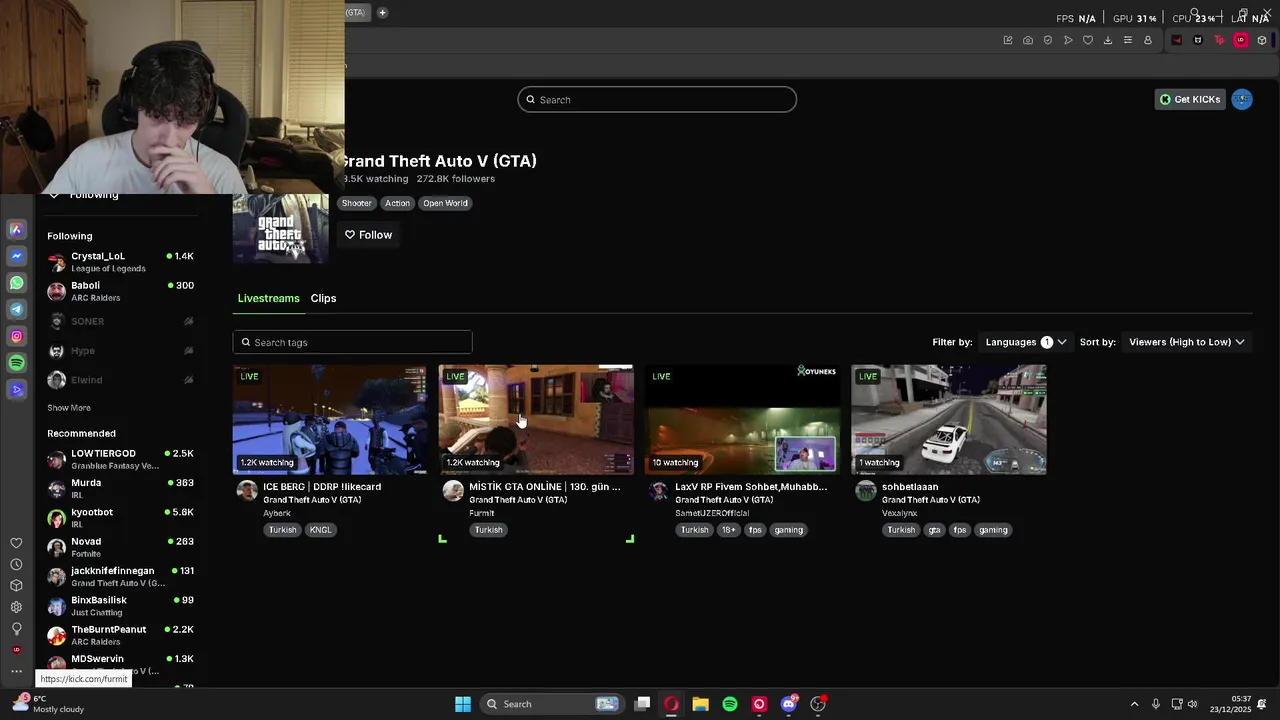Open Baboli channel in Following

pos(120,291)
